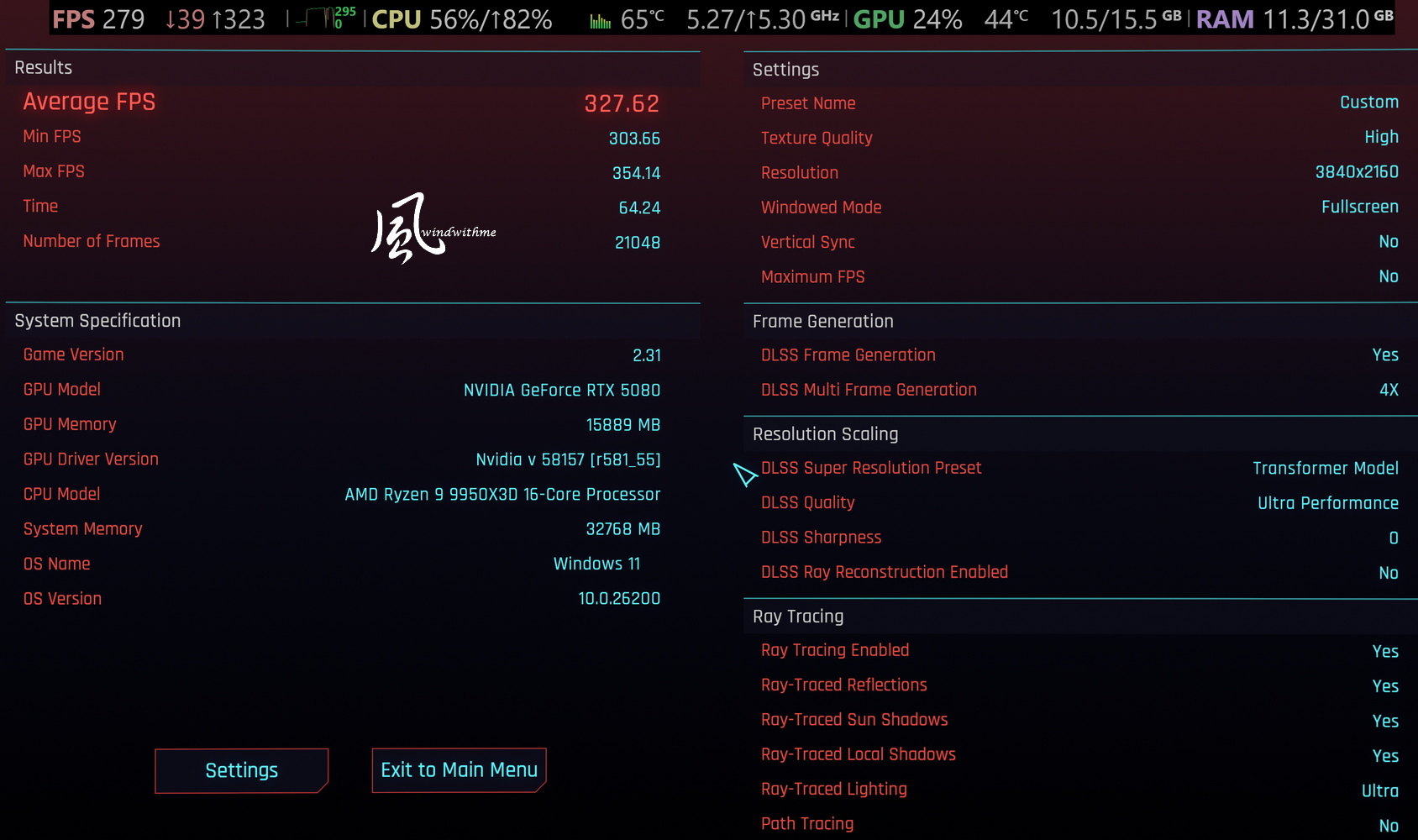Click Exit to Main Menu button
Screen dimensions: 1418x840
460,770
